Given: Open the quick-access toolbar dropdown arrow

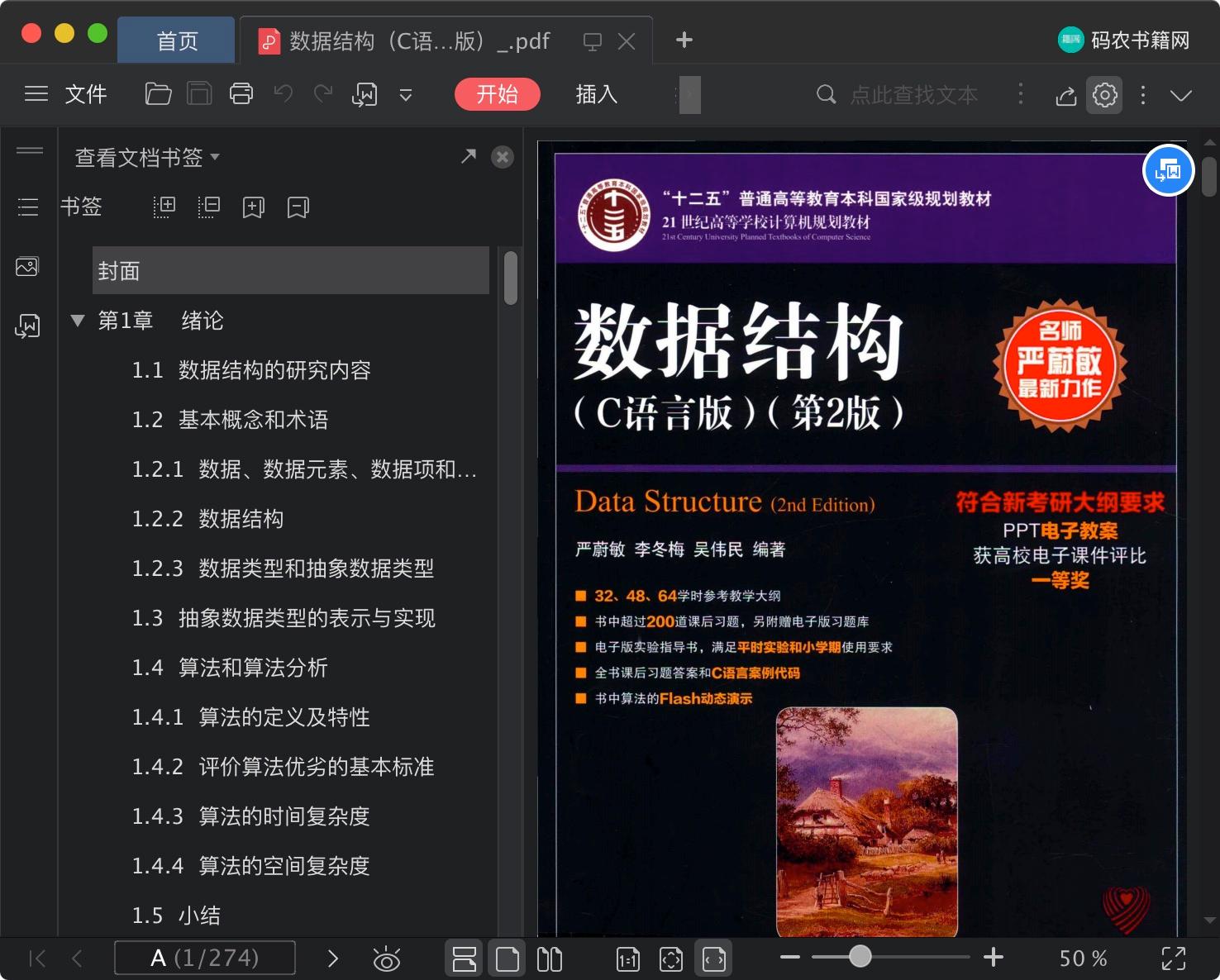Looking at the screenshot, I should pyautogui.click(x=406, y=95).
